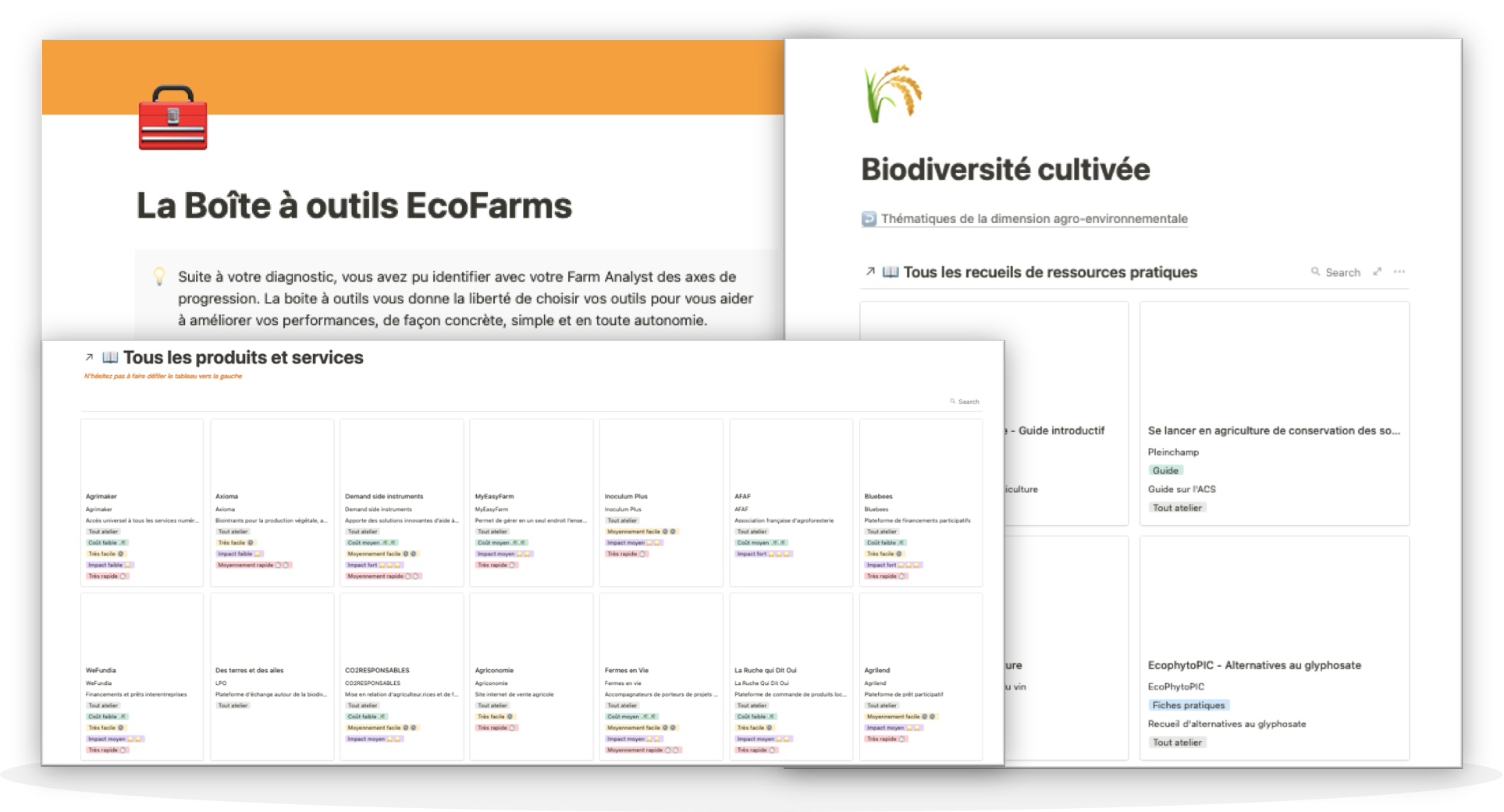The width and height of the screenshot is (1504, 812).
Task: Click Coût faible tag on the Agrimaker card
Action: click(107, 543)
